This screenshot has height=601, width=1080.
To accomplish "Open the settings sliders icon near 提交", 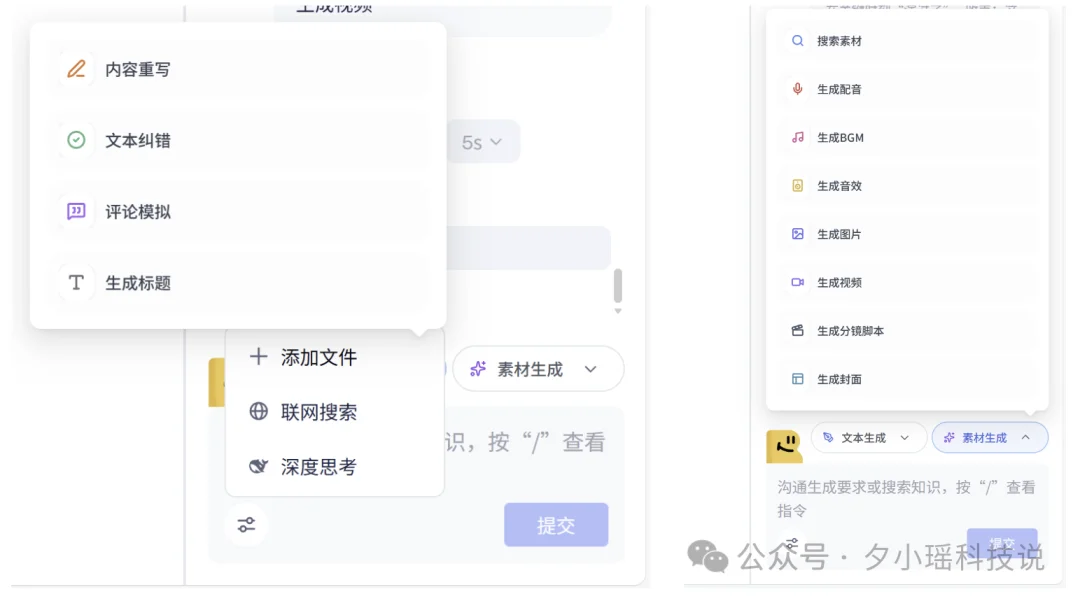I will (247, 524).
